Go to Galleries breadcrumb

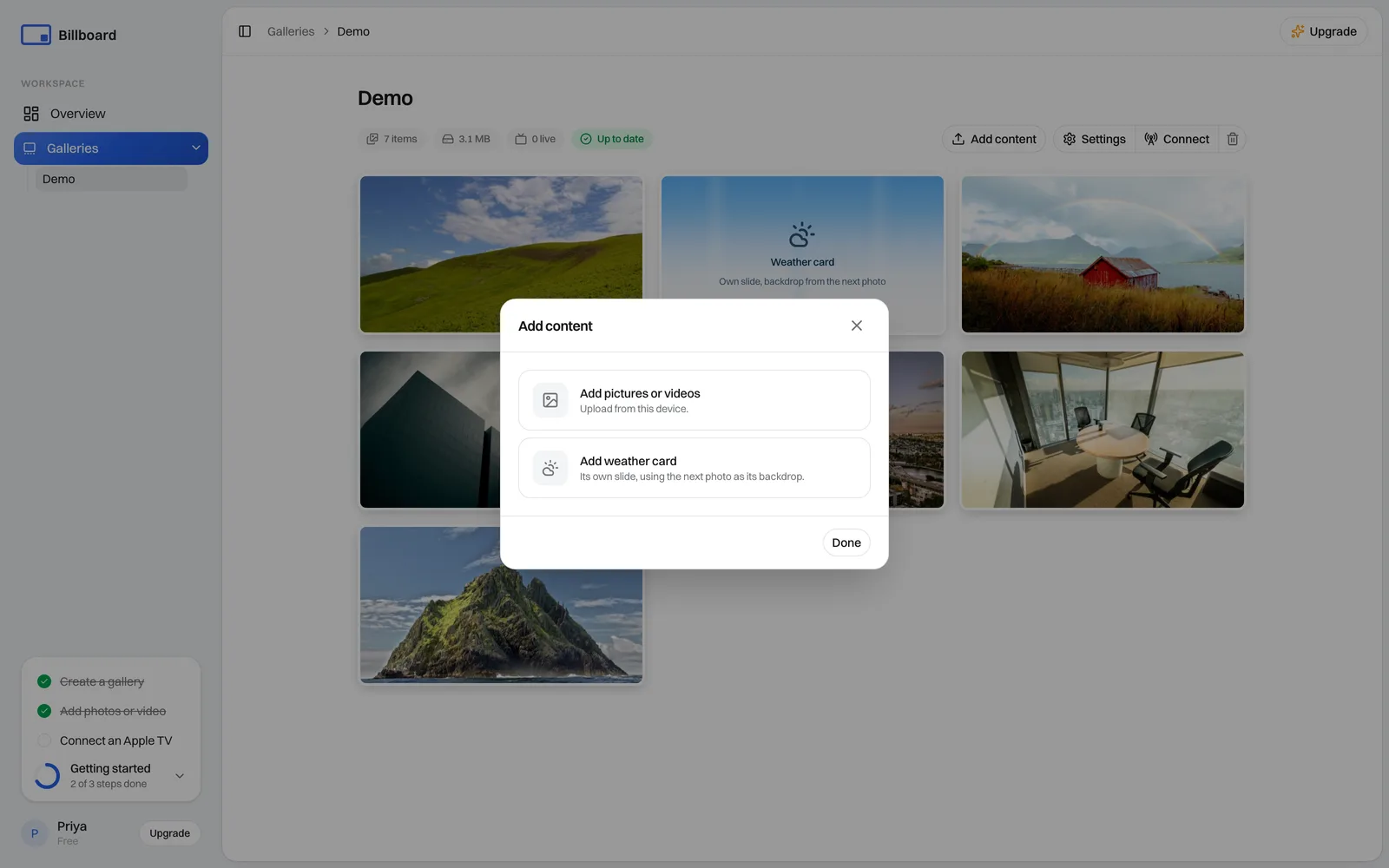[x=291, y=31]
